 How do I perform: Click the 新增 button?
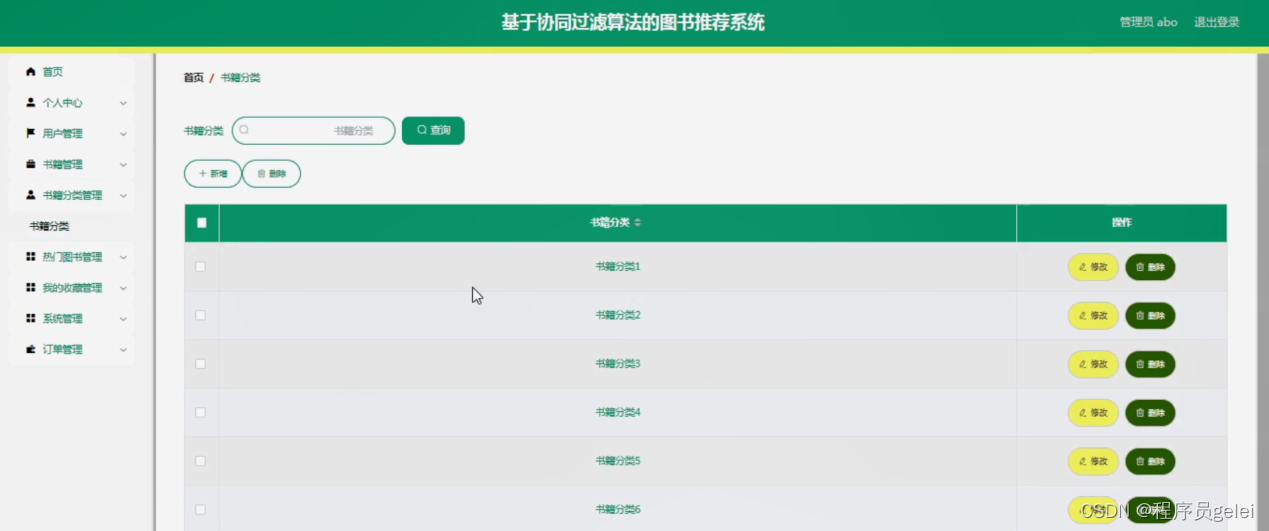tap(213, 174)
